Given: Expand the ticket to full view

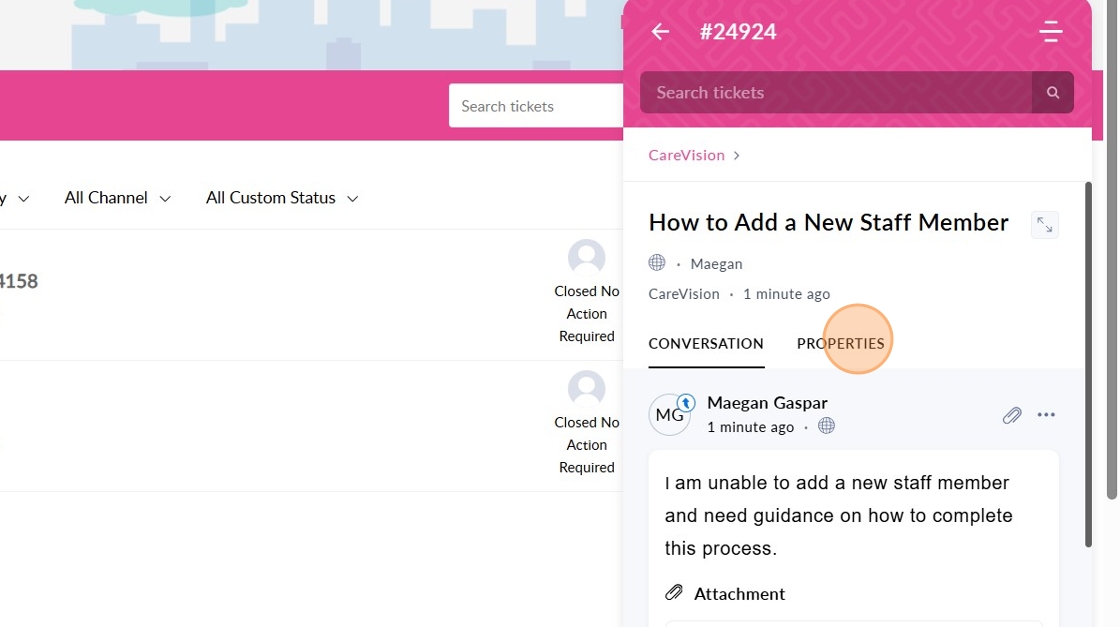Looking at the screenshot, I should [x=1044, y=225].
